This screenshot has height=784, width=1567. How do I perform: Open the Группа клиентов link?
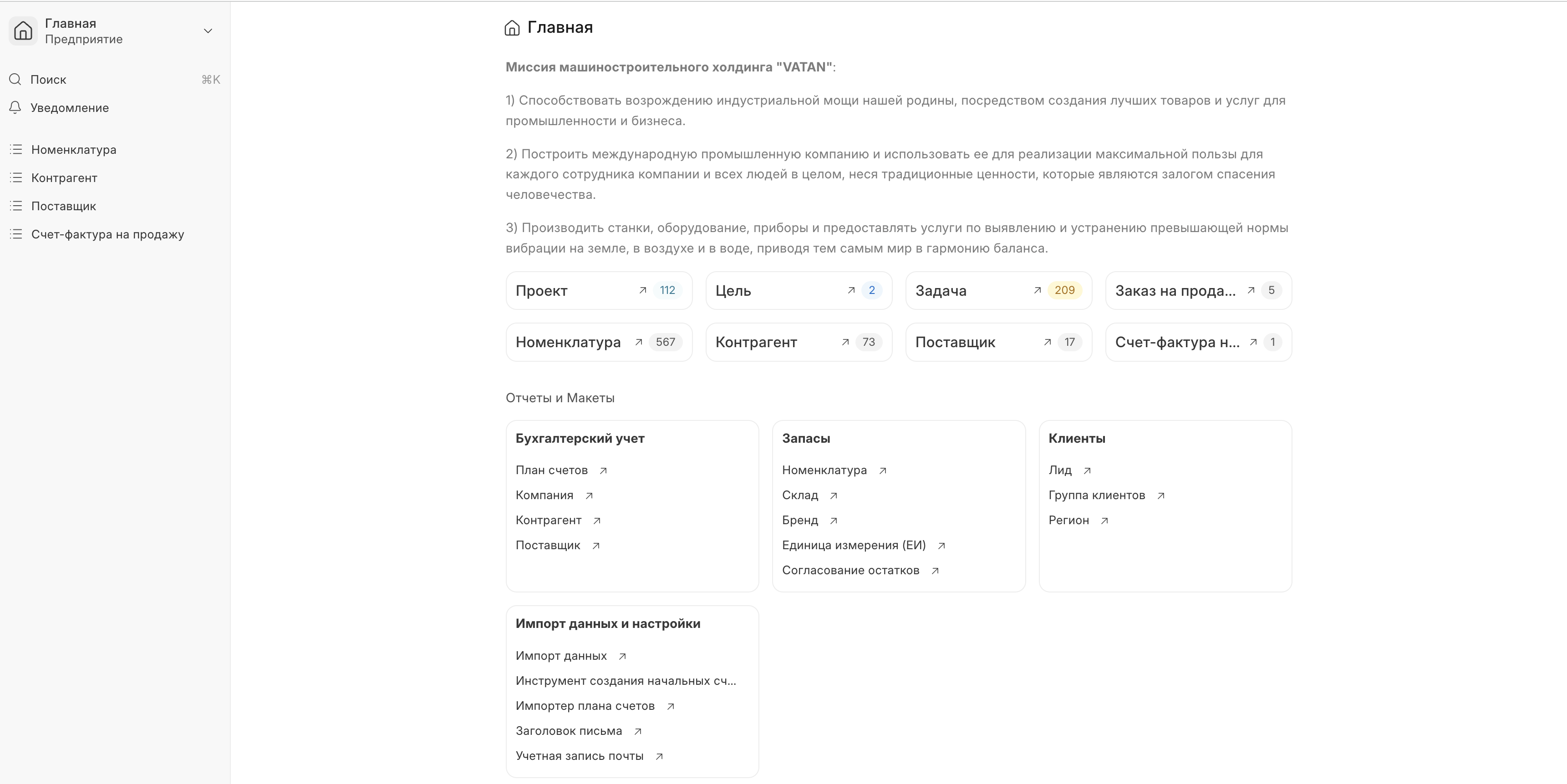click(1096, 496)
